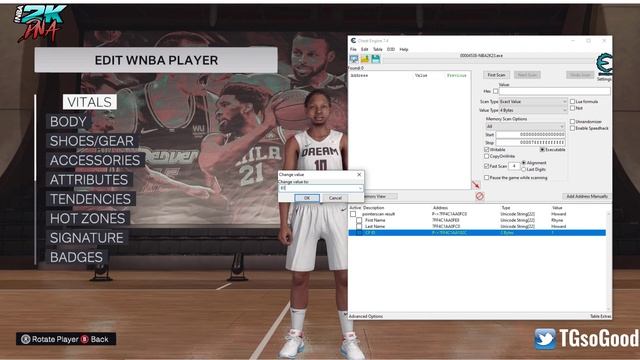Click Advanced Options at window bottom
Screen dimensions: 640x360
[366, 316]
